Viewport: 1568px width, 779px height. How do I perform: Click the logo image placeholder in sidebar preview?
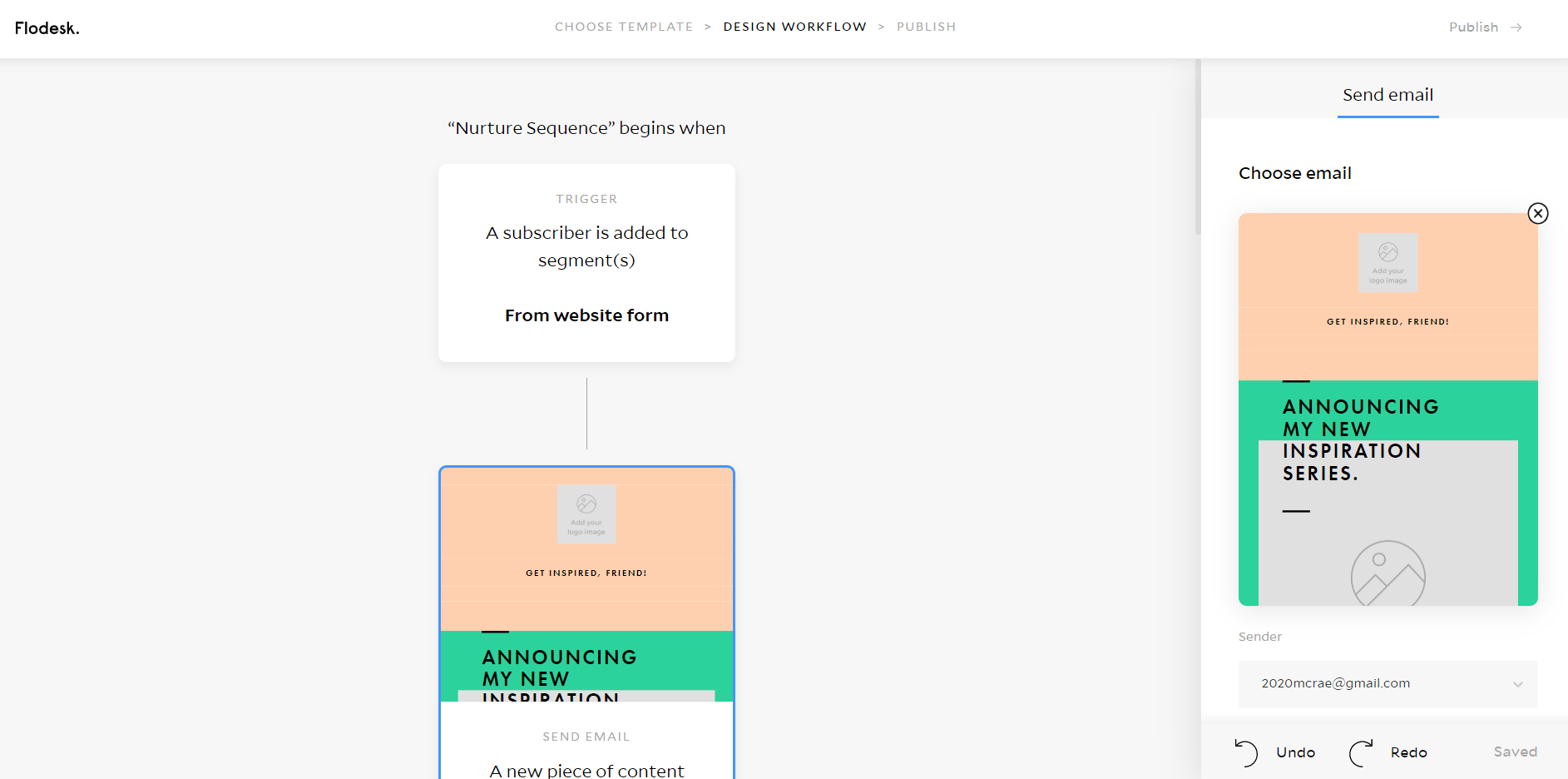click(x=1387, y=262)
